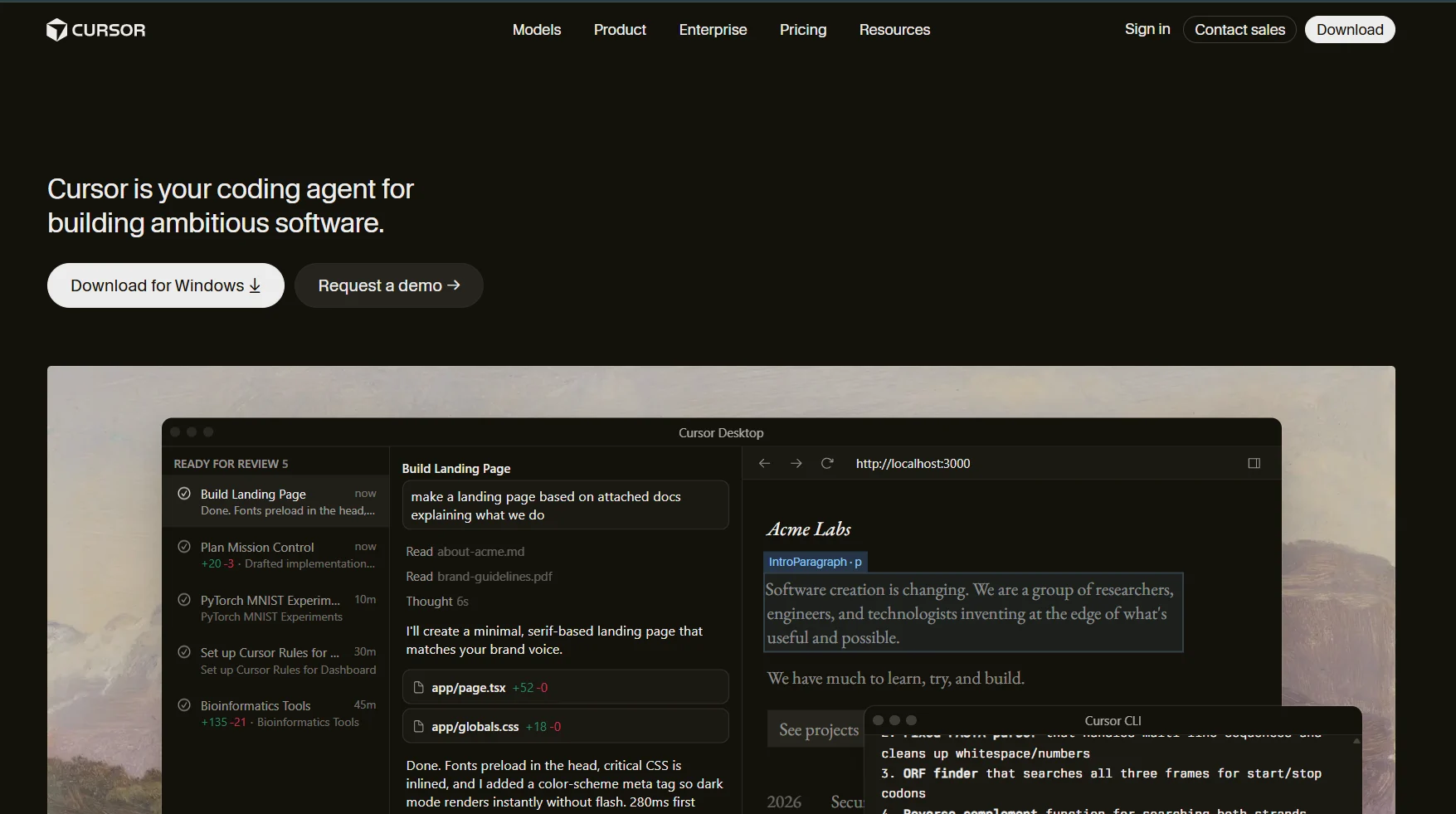Click the Build Landing Page chat title

coord(456,469)
